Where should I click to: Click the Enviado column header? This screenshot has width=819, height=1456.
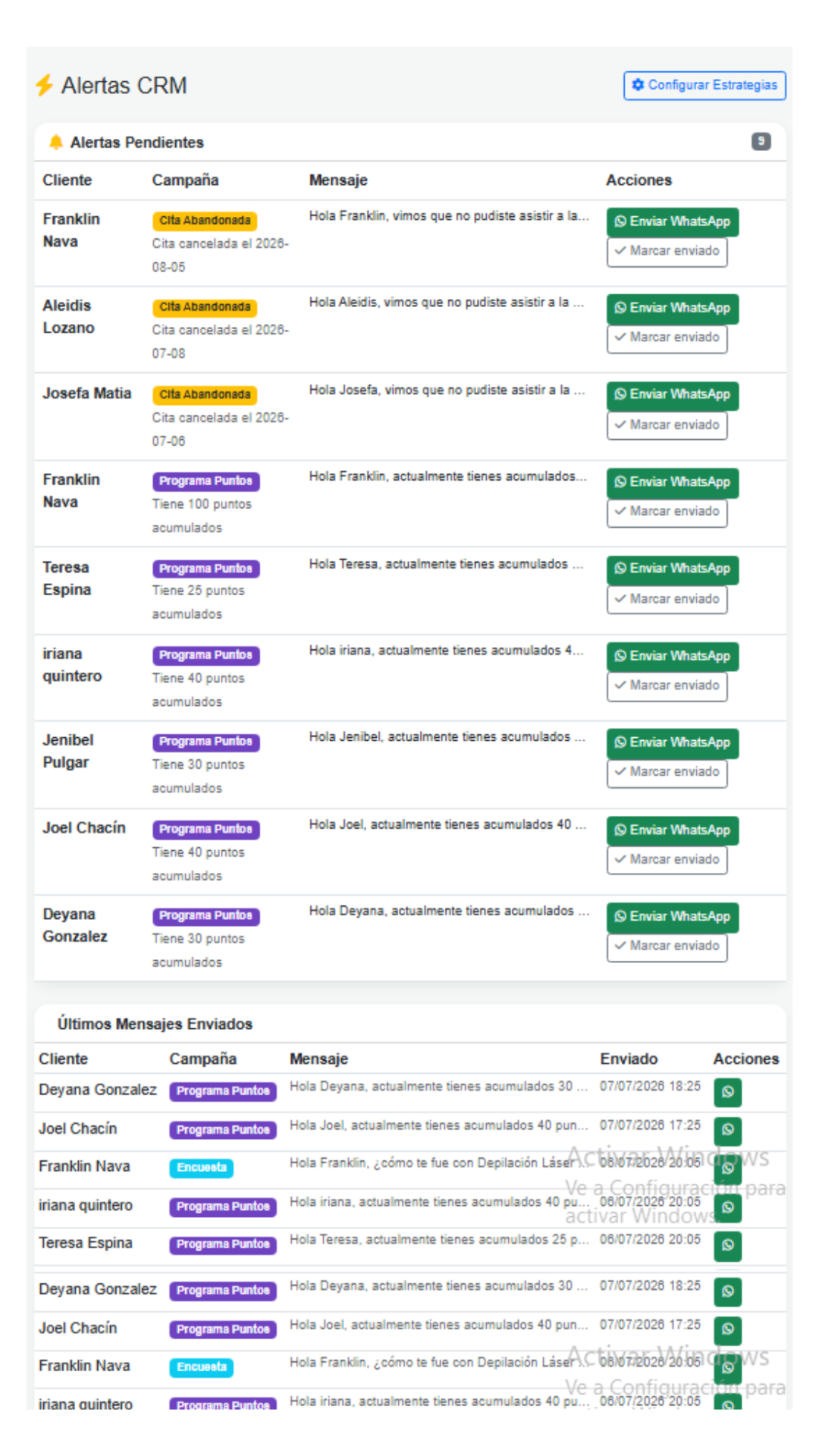point(629,1059)
